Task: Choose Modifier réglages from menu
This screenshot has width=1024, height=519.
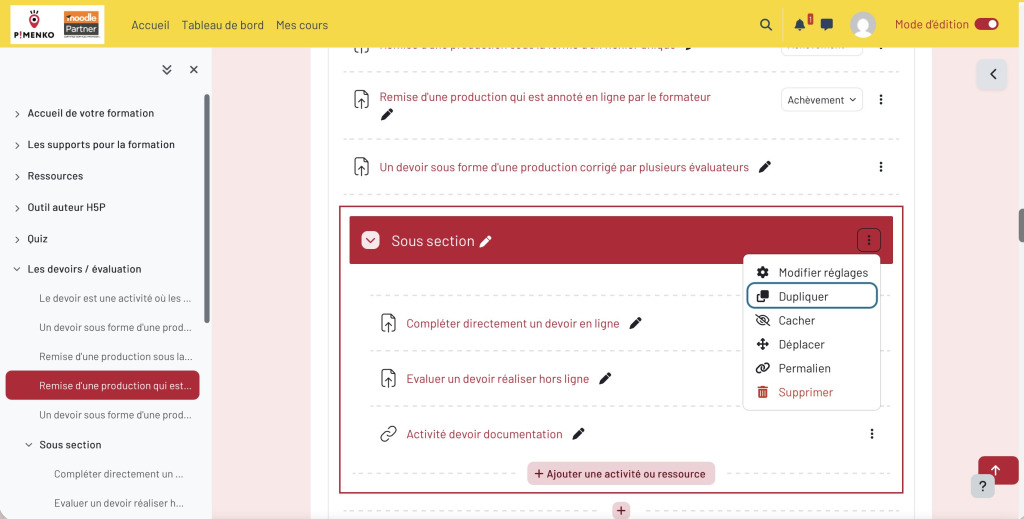Action: pyautogui.click(x=812, y=273)
